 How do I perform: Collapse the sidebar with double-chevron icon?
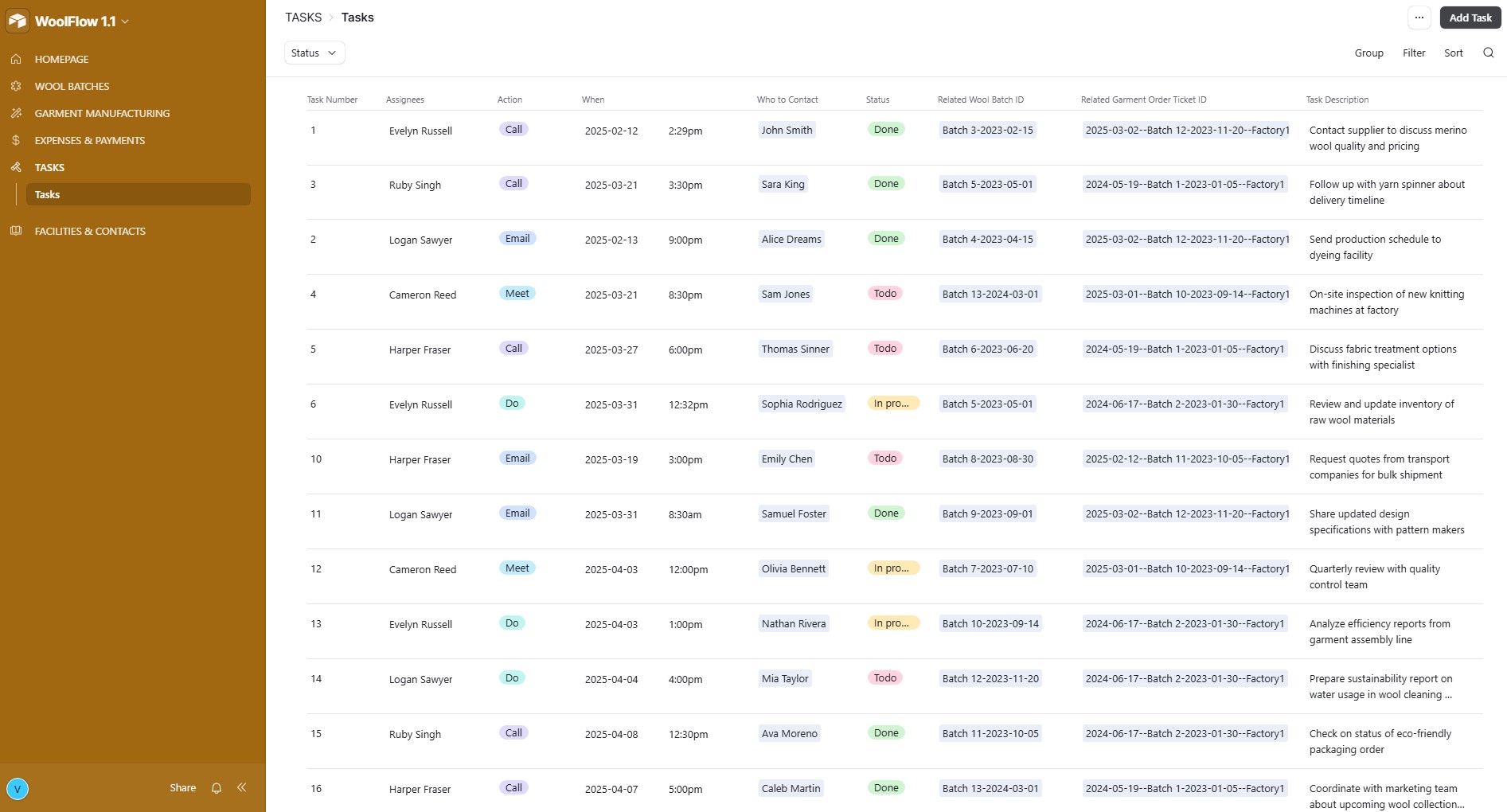tap(241, 788)
